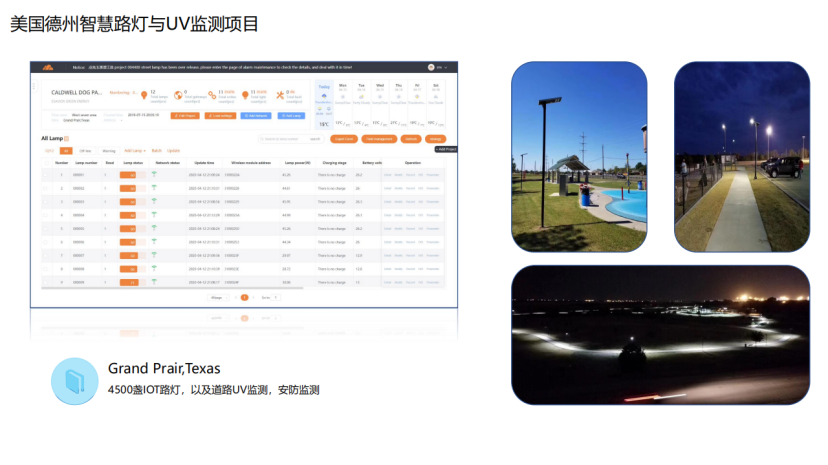This screenshot has width=828, height=465.
Task: Click the total lamps bulb icon
Action: 144,95
